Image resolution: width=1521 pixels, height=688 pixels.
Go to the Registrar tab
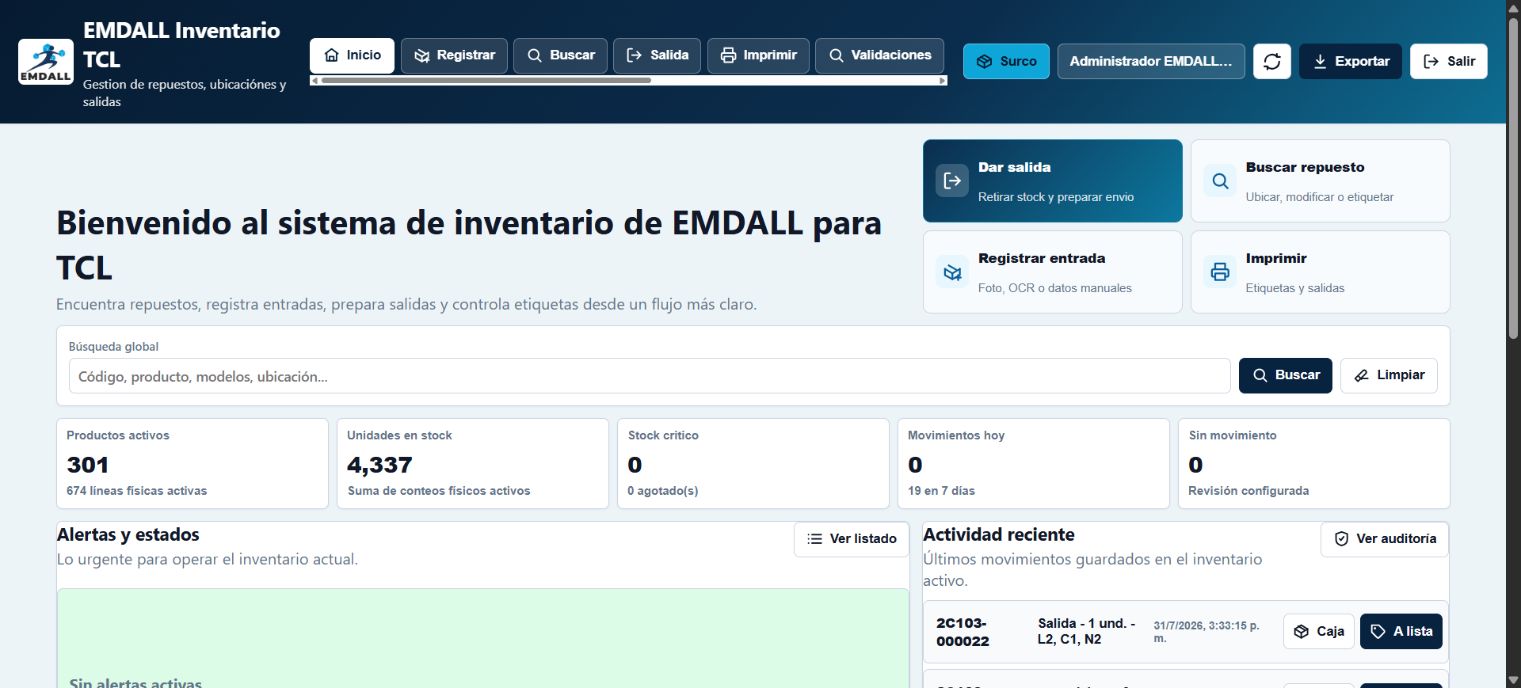[x=454, y=56]
